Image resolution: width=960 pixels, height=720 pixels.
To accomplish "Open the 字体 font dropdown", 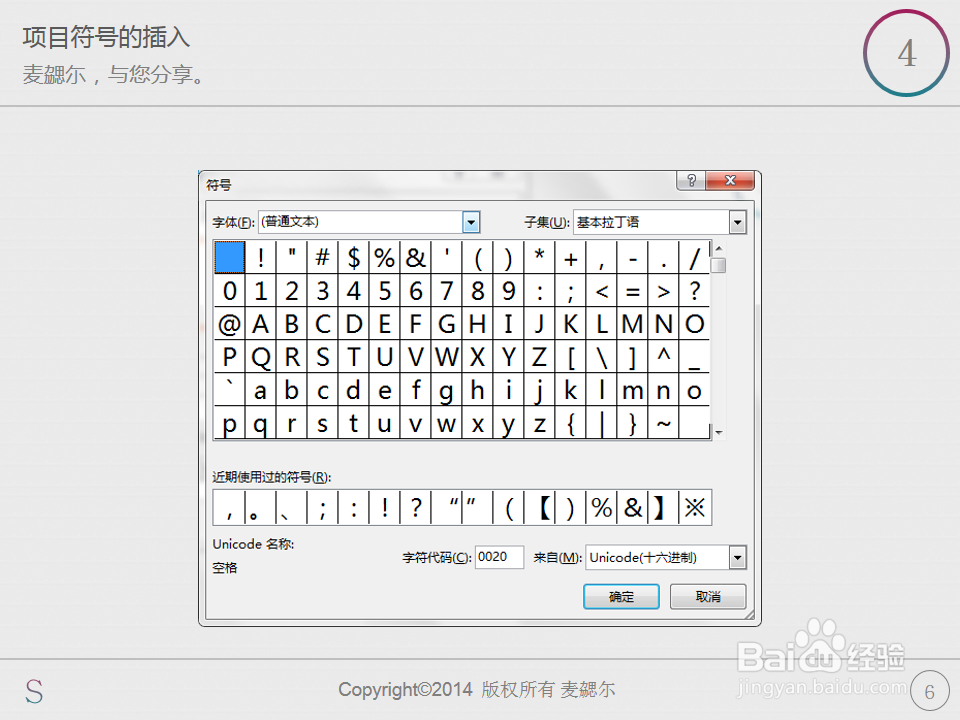I will pyautogui.click(x=470, y=221).
